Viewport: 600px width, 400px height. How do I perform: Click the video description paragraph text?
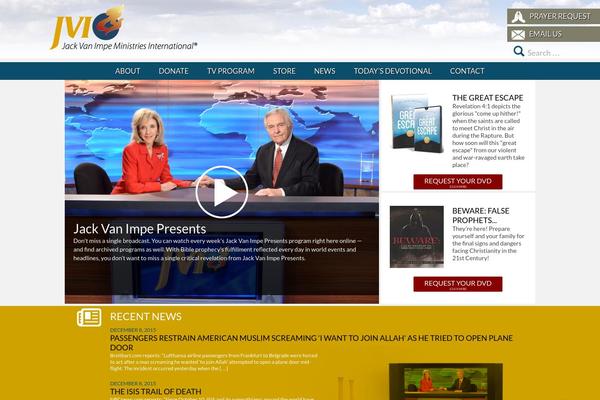[x=217, y=250]
